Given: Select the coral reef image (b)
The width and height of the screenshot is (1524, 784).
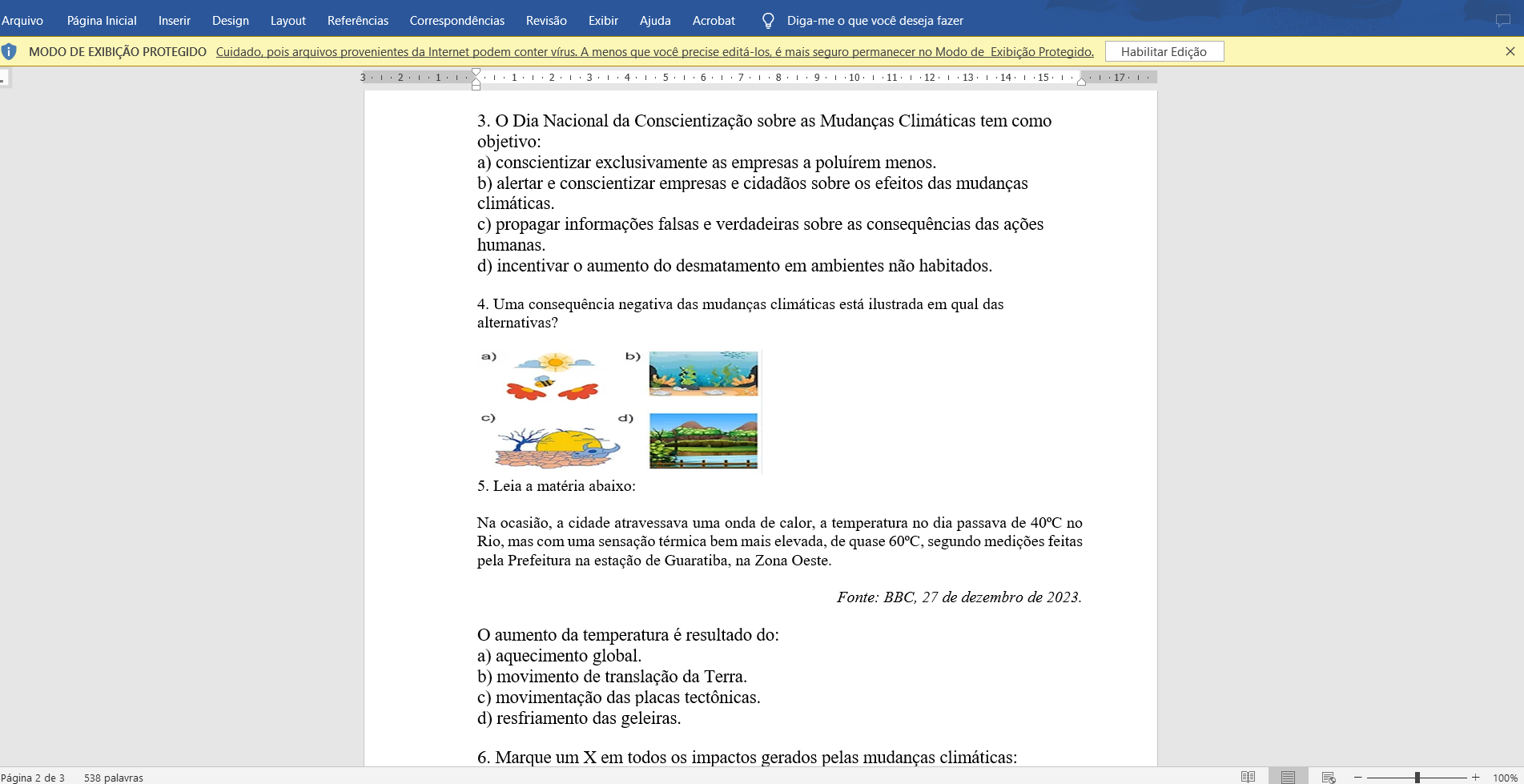Looking at the screenshot, I should tap(703, 373).
